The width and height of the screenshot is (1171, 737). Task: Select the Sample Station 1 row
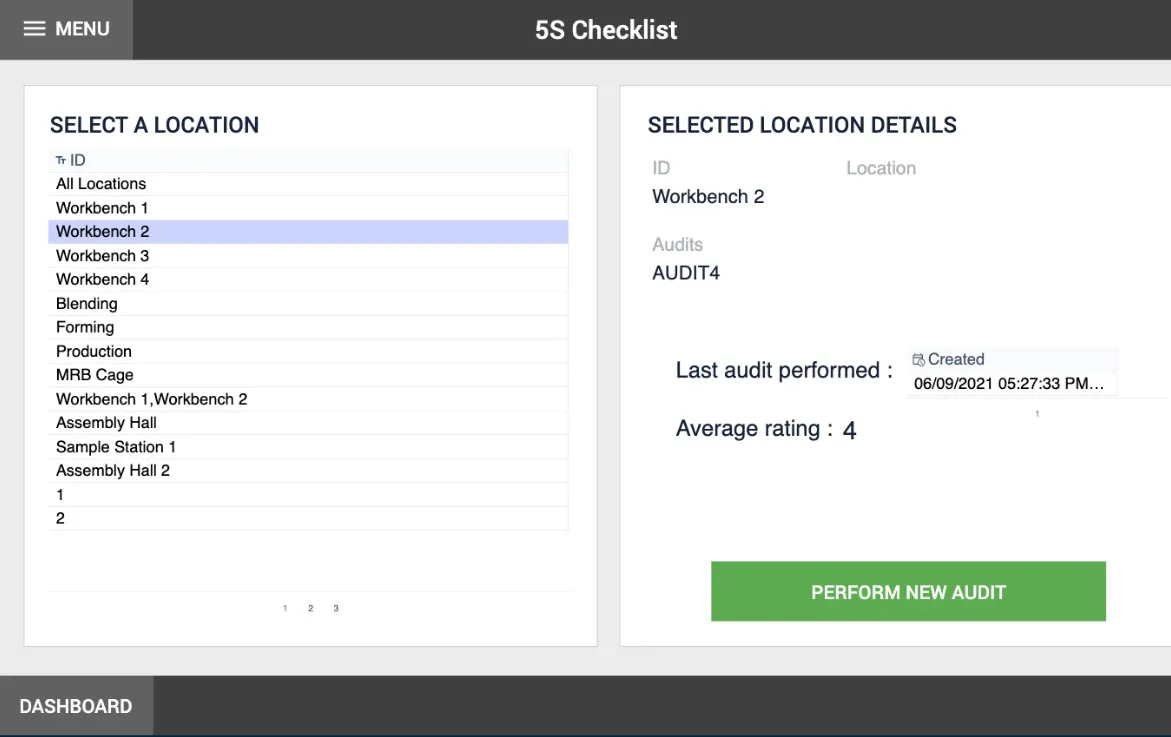click(308, 447)
